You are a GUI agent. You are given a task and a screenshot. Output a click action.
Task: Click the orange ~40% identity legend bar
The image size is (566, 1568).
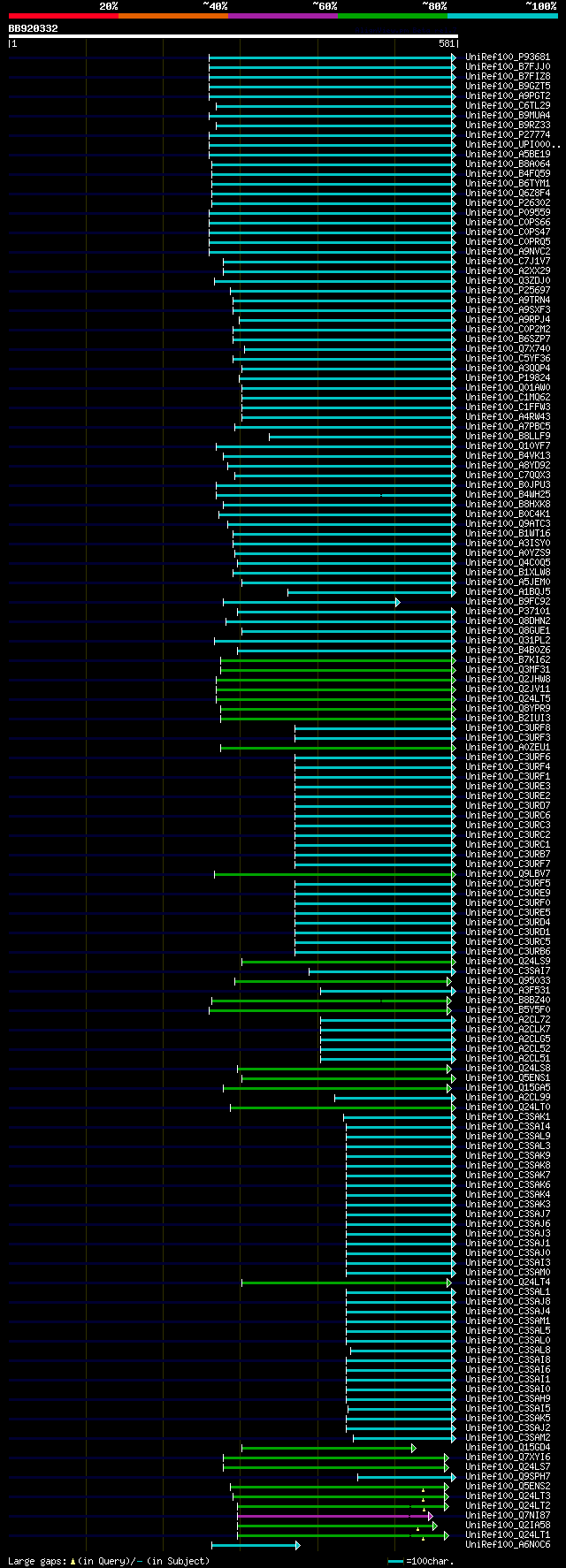(x=172, y=16)
